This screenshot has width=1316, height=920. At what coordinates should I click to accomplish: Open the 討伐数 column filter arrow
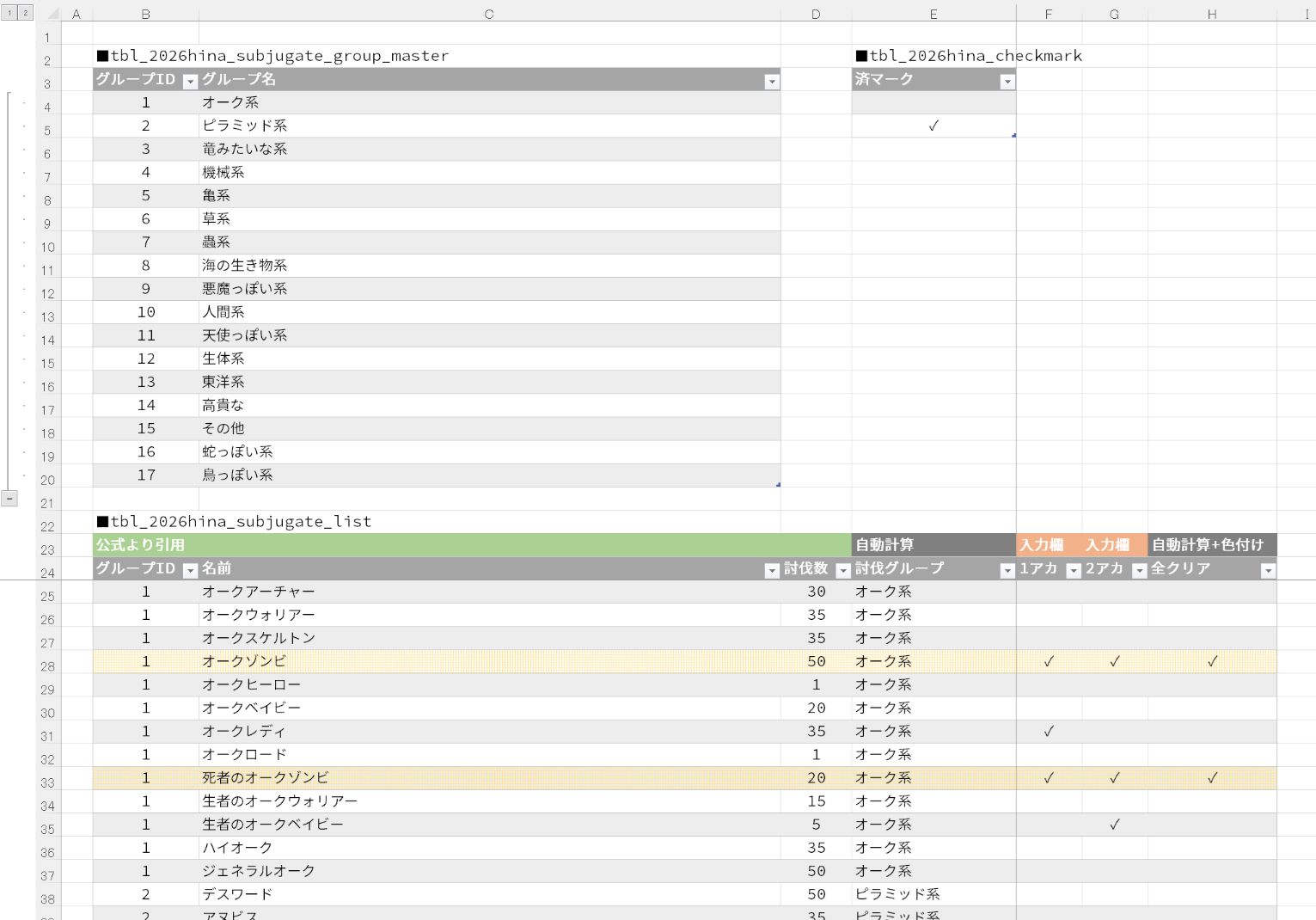coord(842,571)
